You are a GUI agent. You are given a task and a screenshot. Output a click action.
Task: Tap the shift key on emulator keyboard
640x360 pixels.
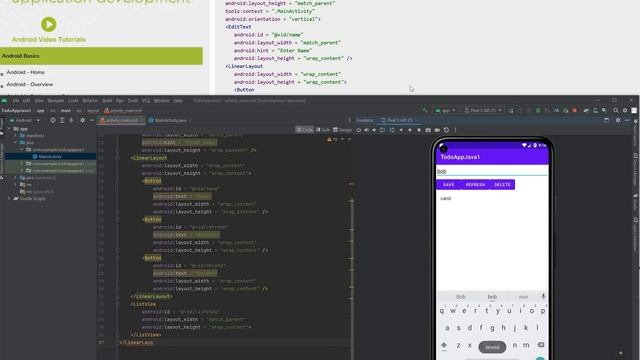444,346
